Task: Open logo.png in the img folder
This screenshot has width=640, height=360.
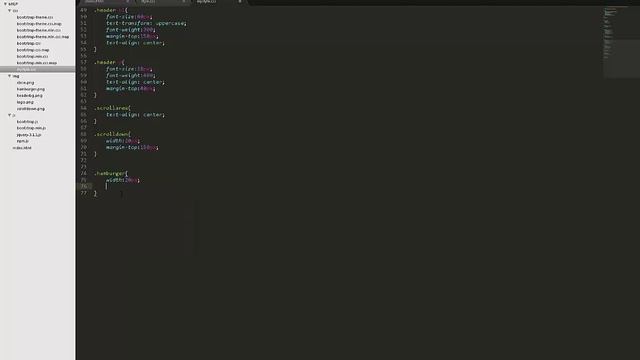Action: pos(25,102)
